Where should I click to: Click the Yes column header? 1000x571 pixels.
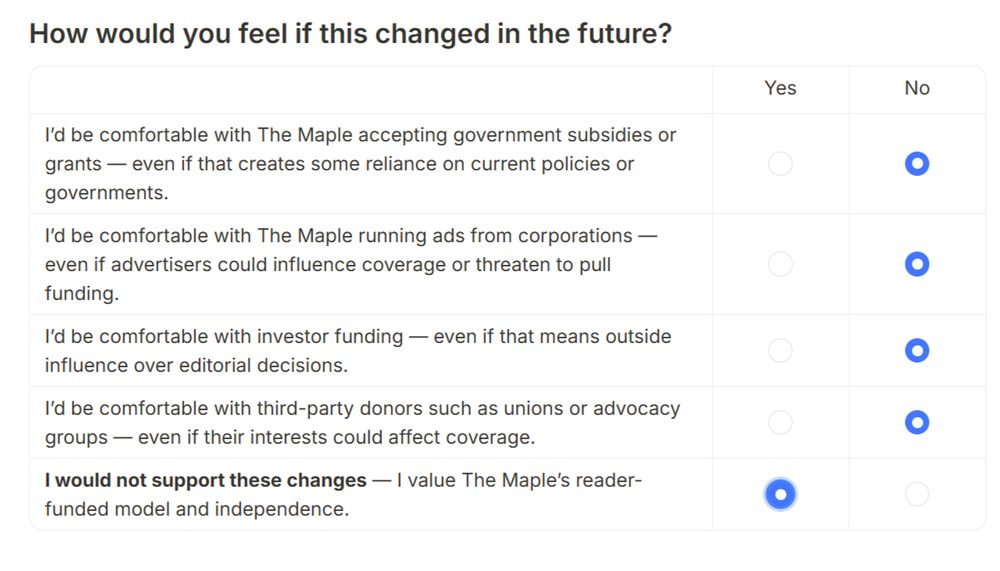[x=780, y=88]
